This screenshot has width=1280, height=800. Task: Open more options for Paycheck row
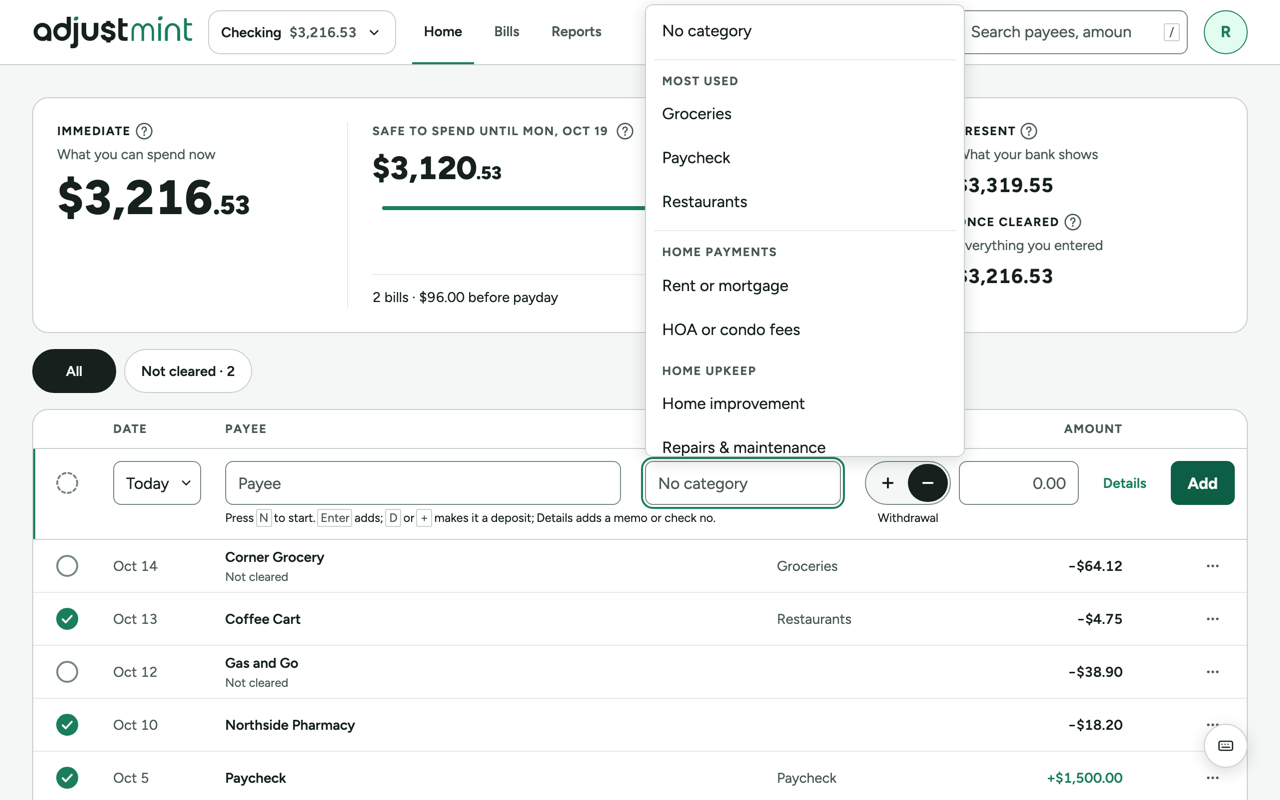[1212, 778]
